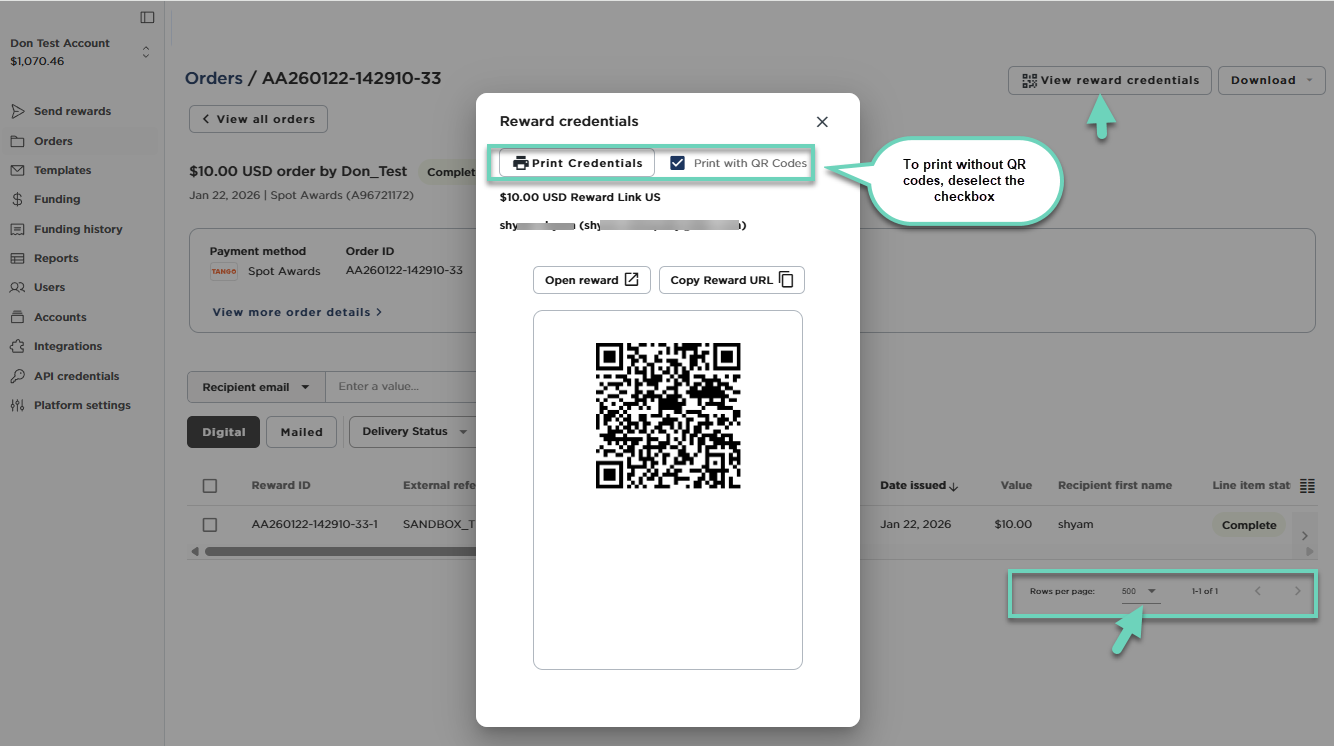The width and height of the screenshot is (1334, 746).
Task: Tick checkbox for reward AA260122-142910-33-1
Action: pos(210,525)
